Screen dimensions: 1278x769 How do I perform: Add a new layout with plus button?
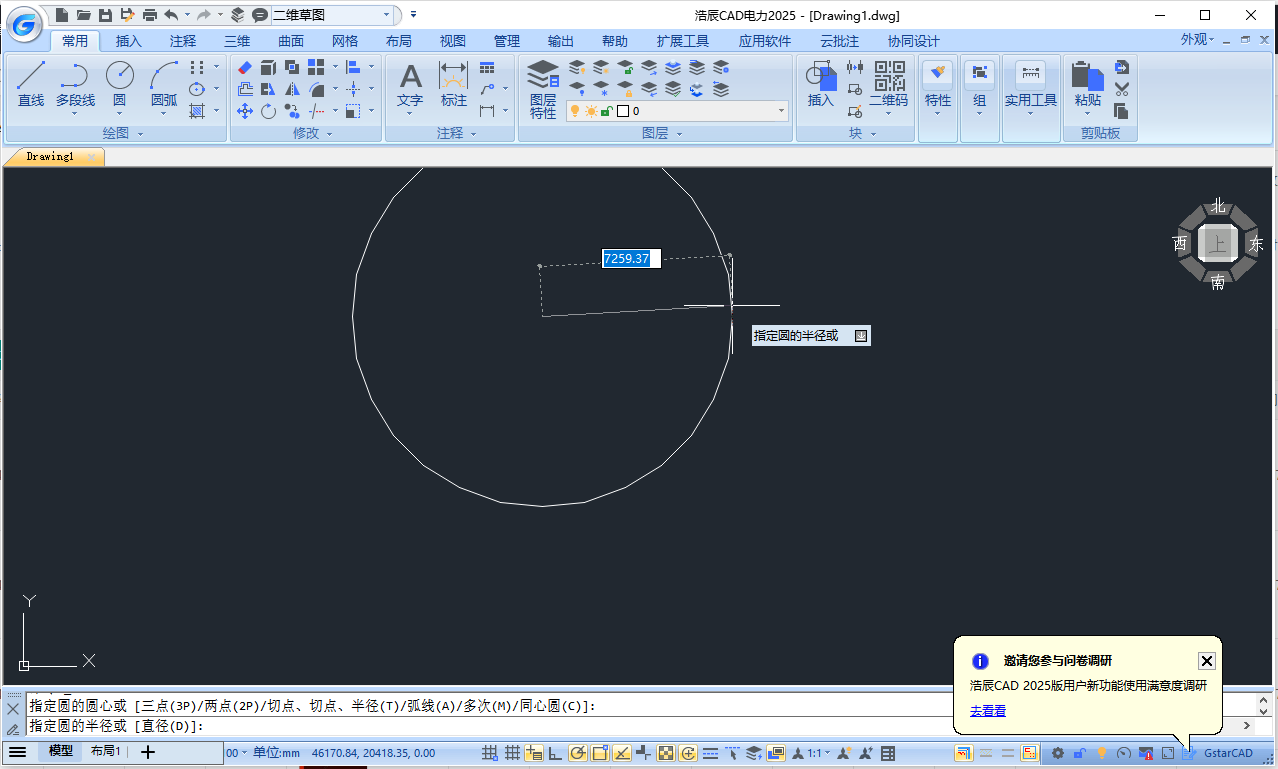pos(148,752)
